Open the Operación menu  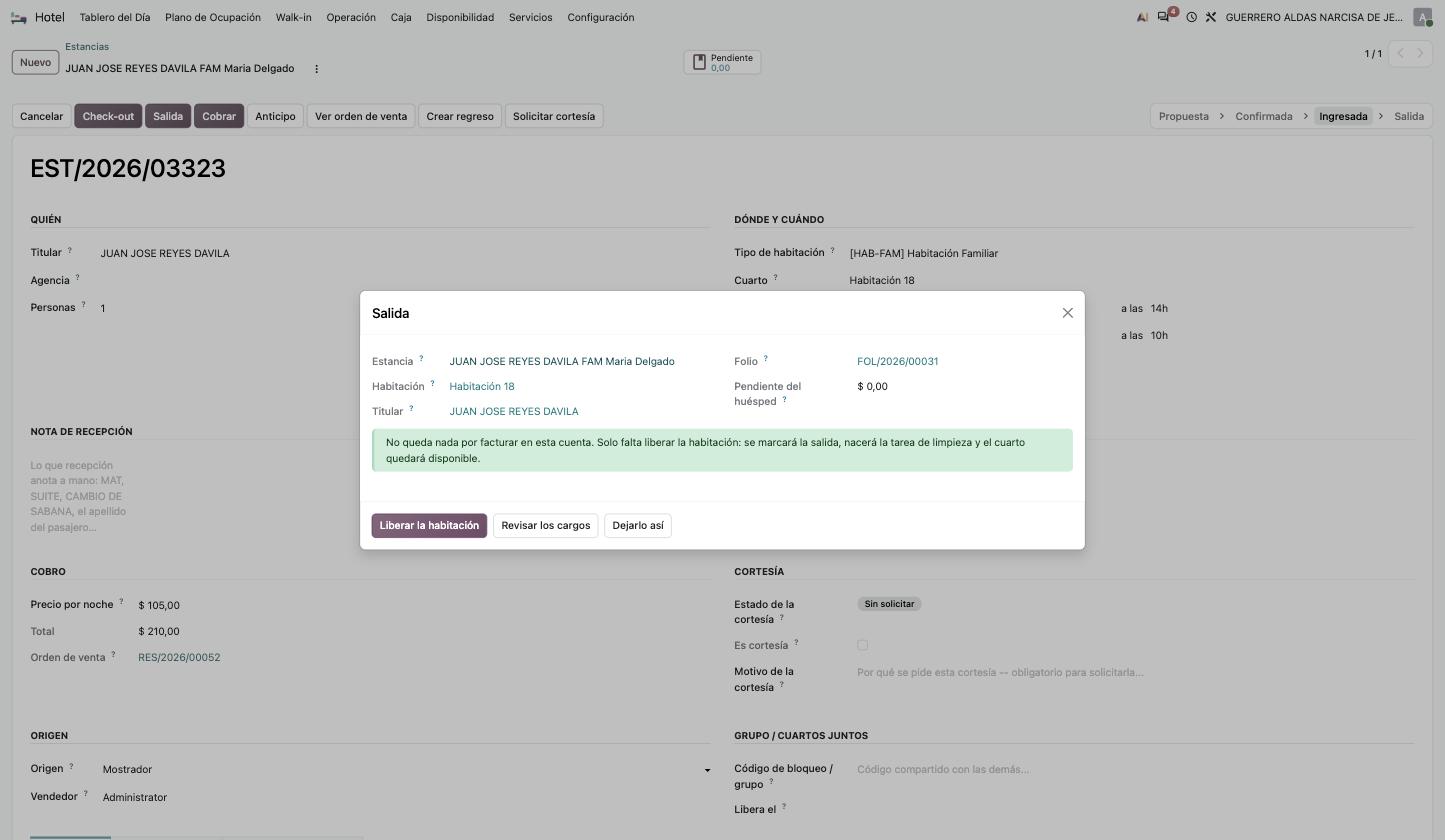pos(351,17)
